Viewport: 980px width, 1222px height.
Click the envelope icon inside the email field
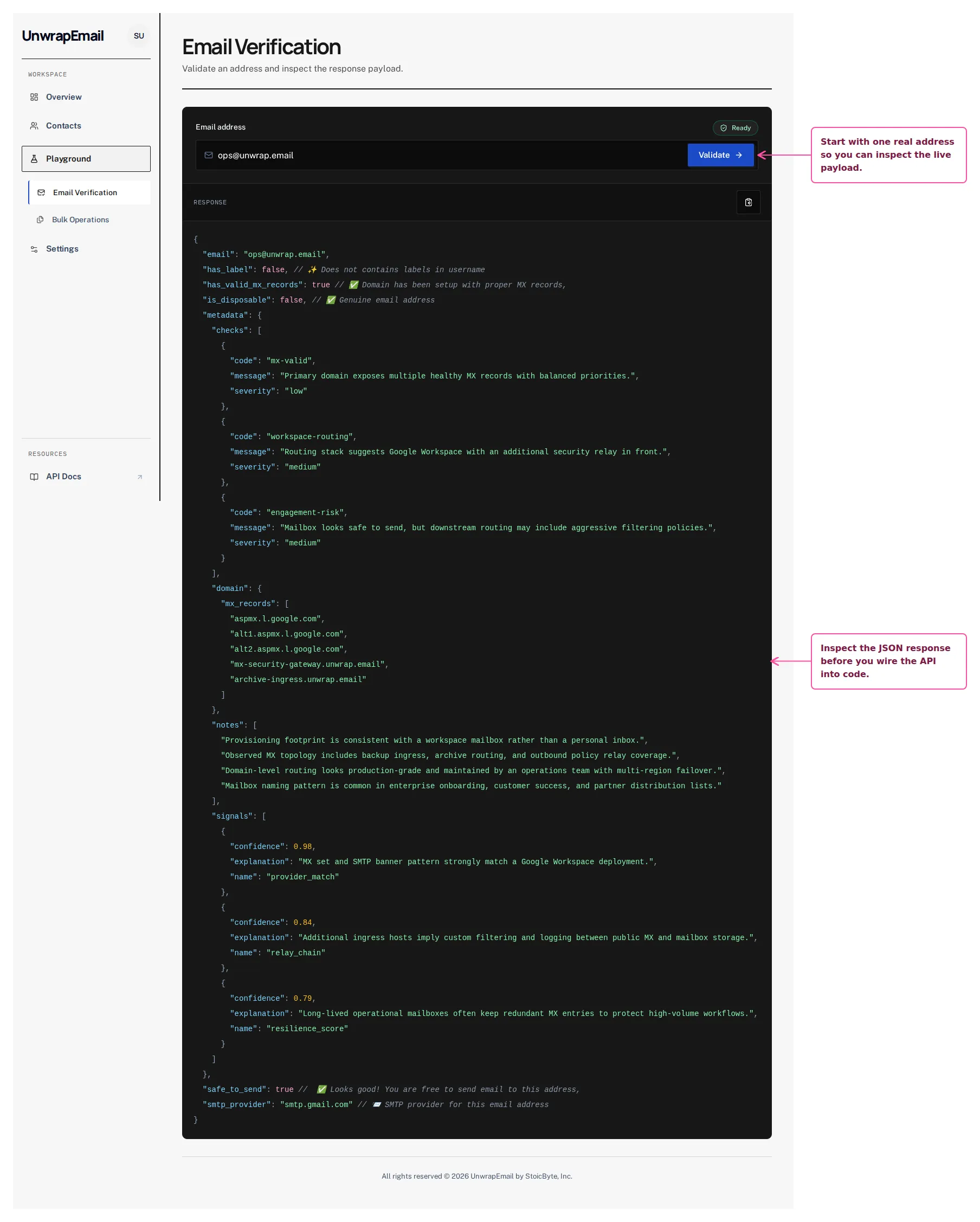(209, 155)
